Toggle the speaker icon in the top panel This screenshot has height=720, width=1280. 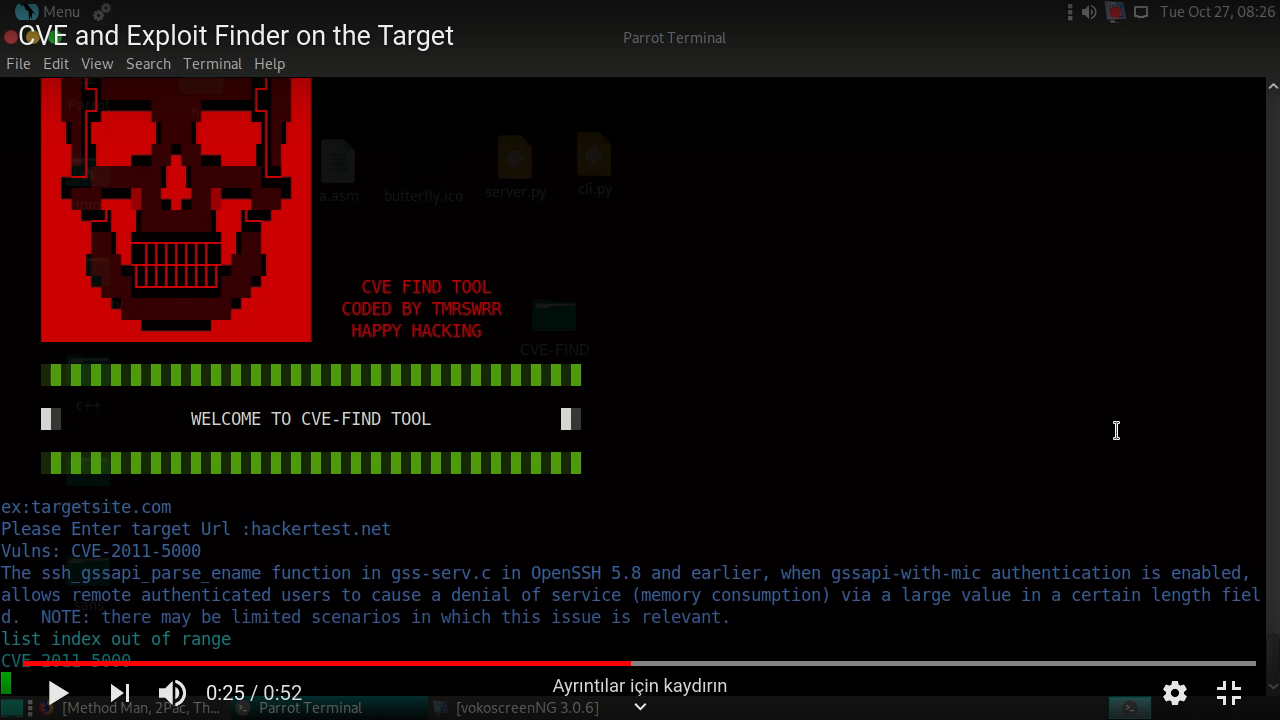point(1089,11)
